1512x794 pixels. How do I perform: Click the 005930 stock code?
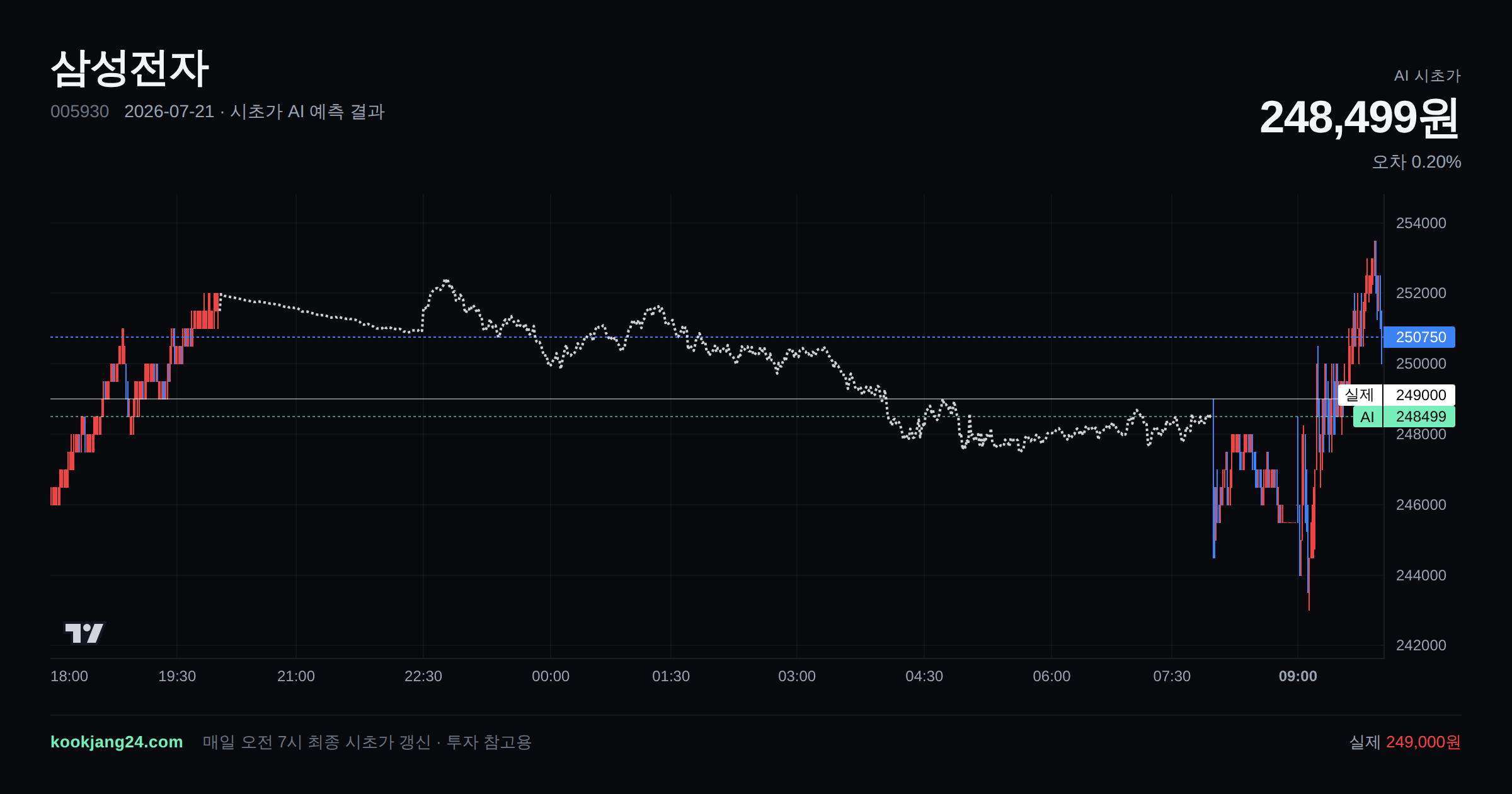(x=80, y=112)
